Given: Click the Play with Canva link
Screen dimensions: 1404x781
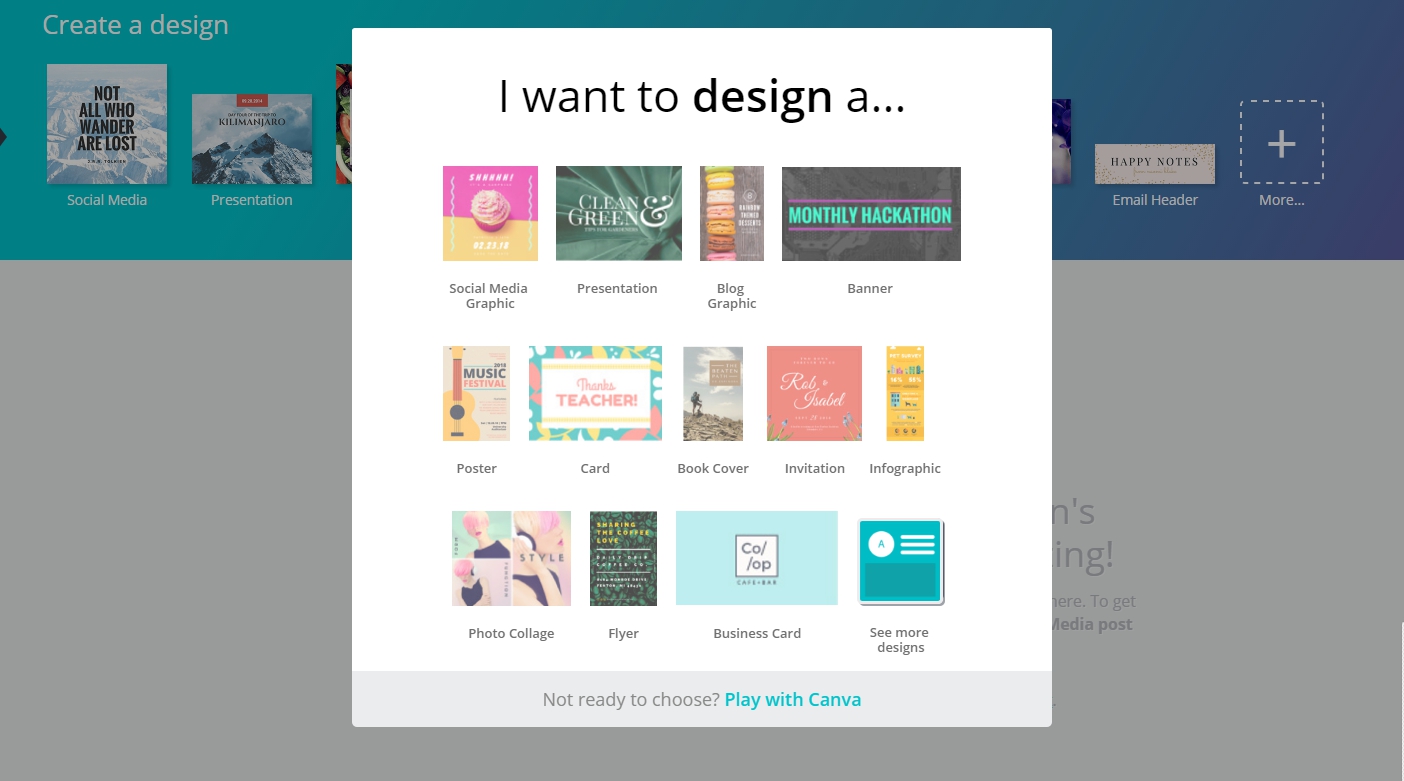Looking at the screenshot, I should (793, 700).
